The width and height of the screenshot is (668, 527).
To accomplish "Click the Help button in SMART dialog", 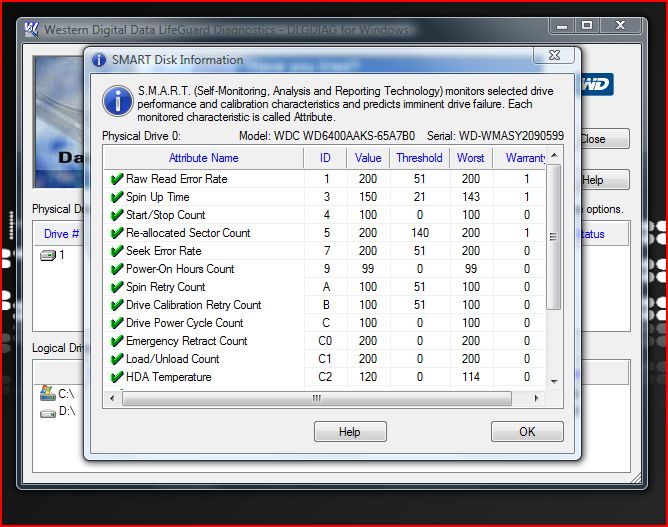I will [x=350, y=432].
